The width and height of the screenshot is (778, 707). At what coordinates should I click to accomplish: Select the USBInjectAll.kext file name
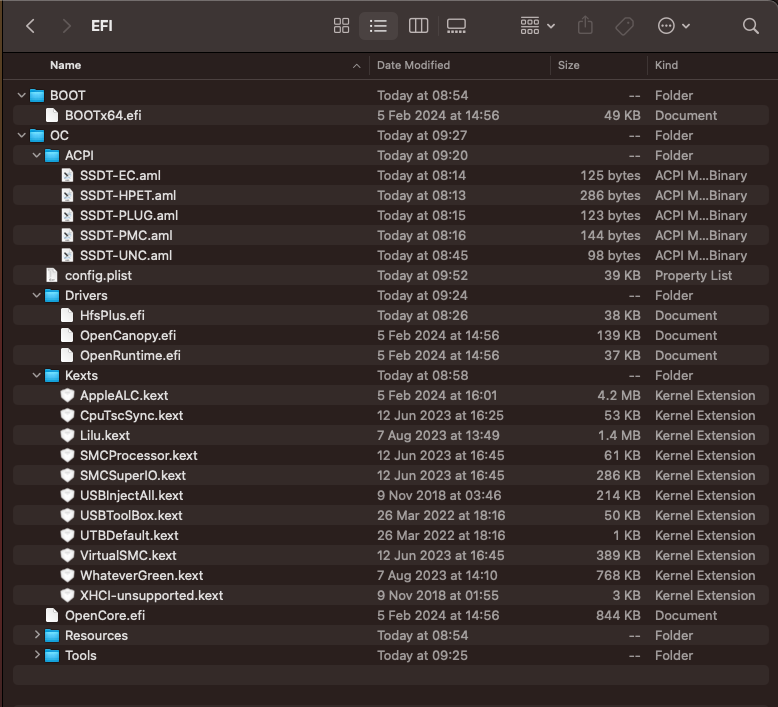(131, 495)
